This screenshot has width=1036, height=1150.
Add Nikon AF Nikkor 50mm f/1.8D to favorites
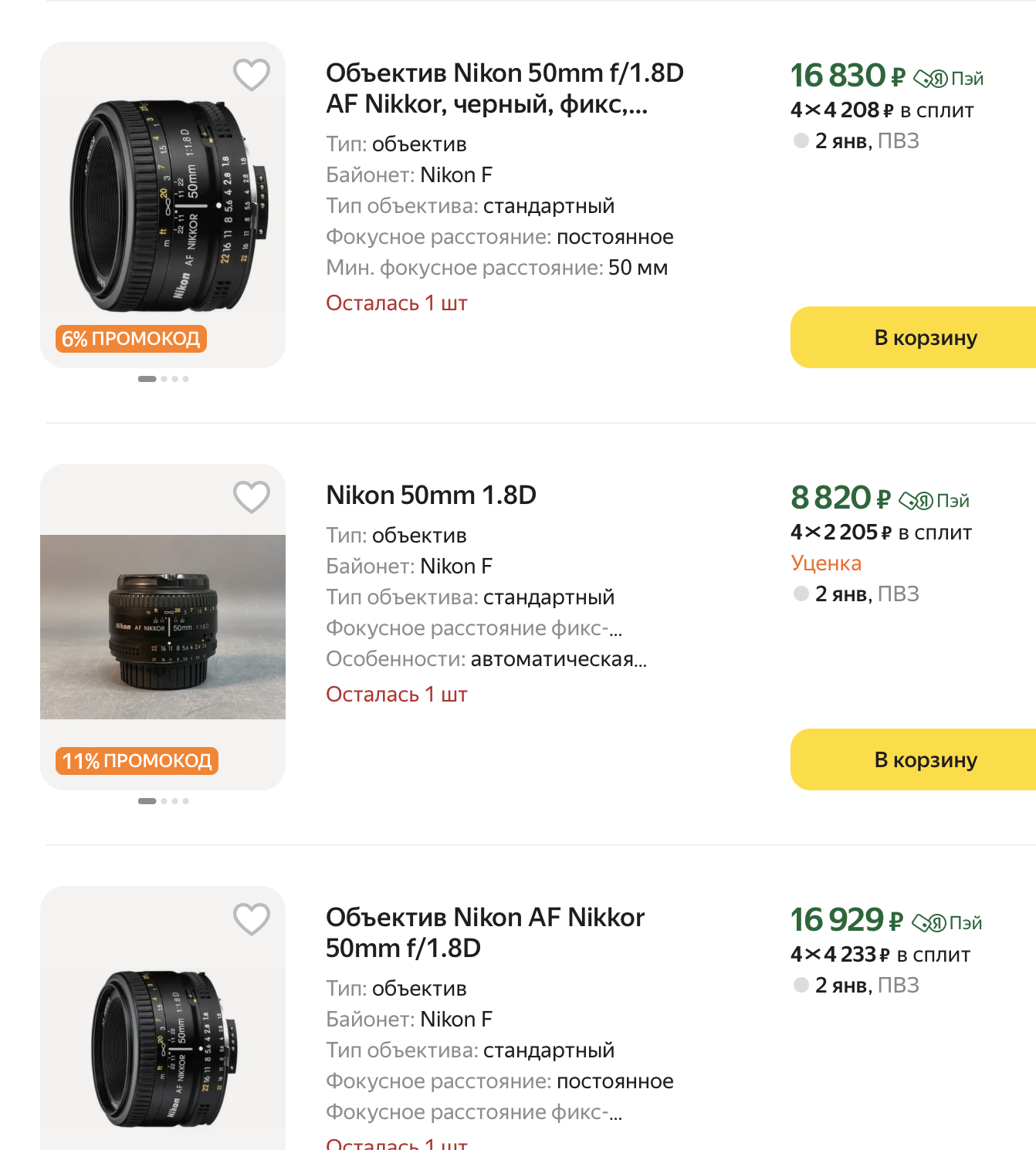(252, 919)
